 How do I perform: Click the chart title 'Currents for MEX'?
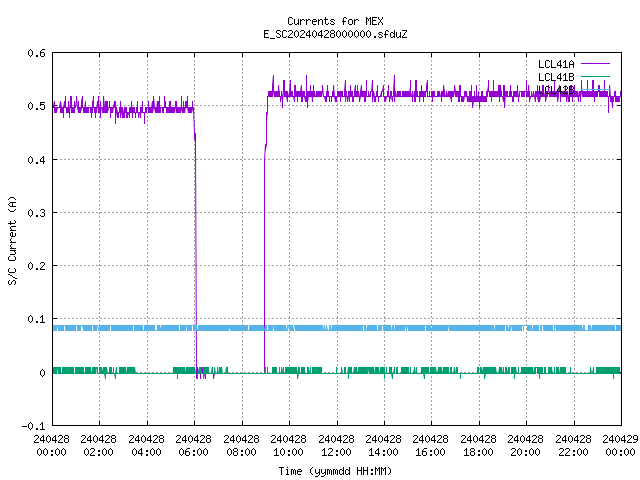point(335,21)
